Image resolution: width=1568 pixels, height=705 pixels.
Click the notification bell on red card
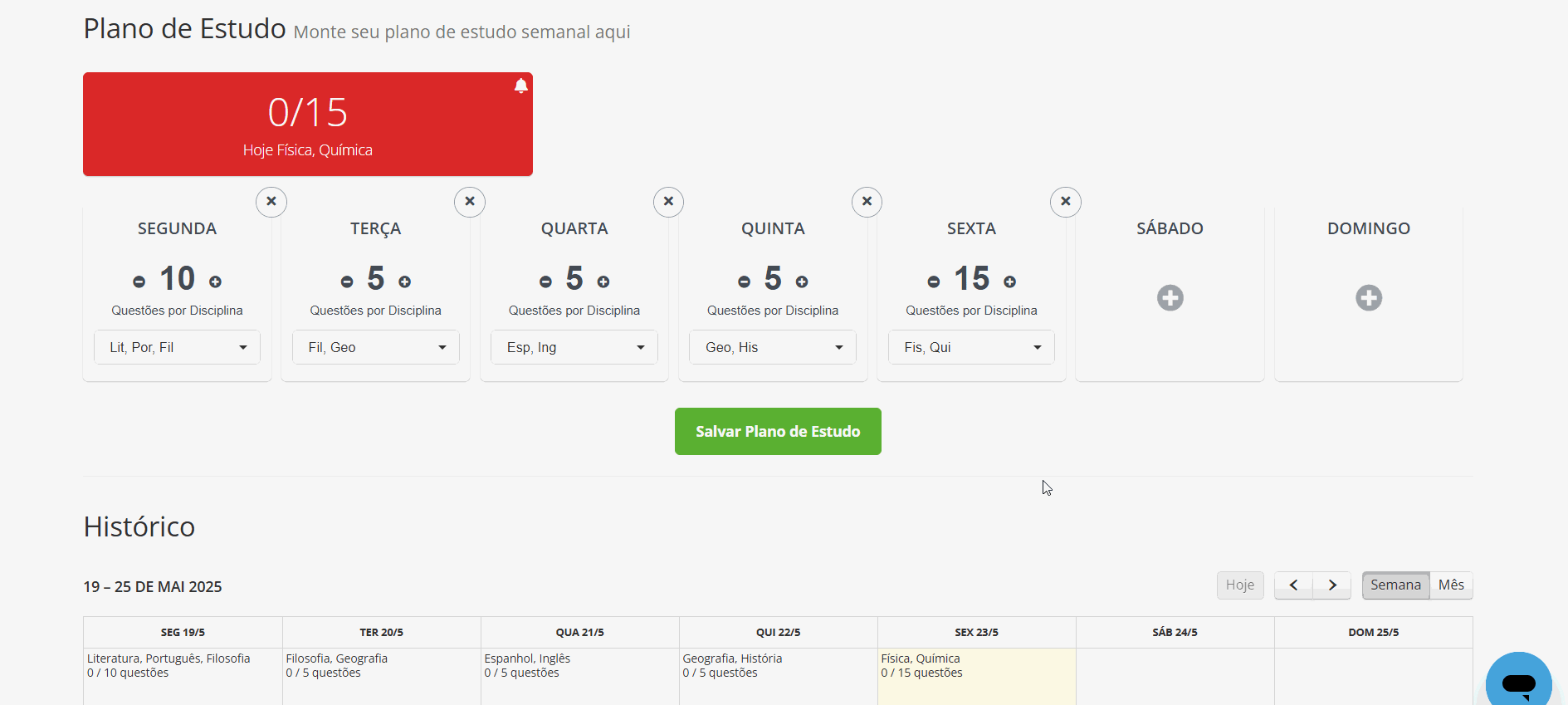coord(521,86)
